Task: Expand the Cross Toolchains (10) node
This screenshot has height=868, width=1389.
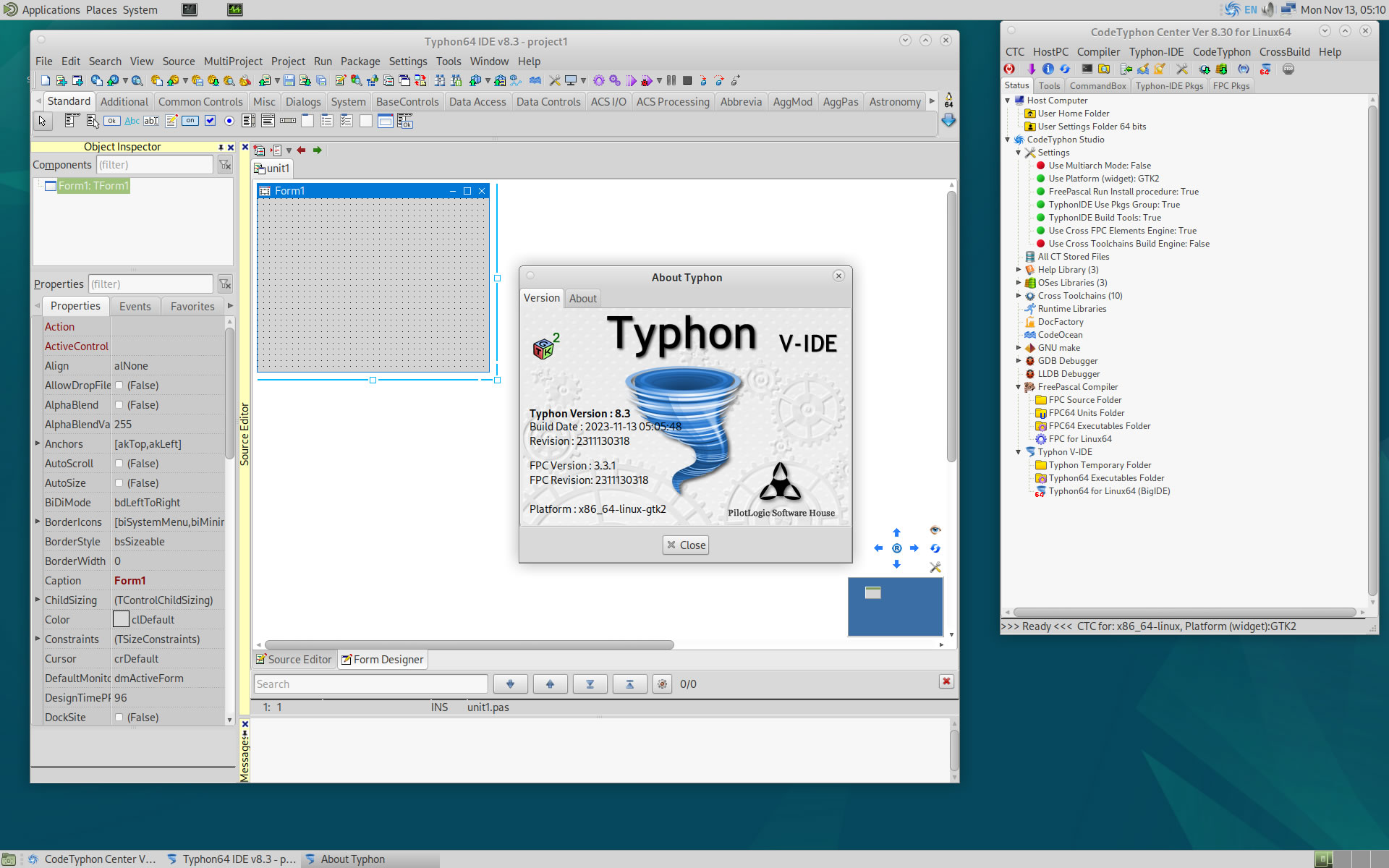Action: point(1019,296)
